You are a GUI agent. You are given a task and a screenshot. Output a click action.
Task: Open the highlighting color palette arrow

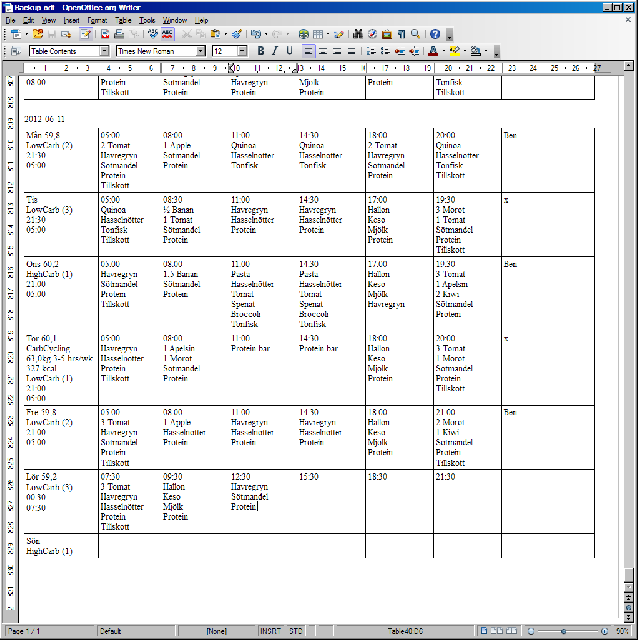click(x=465, y=51)
